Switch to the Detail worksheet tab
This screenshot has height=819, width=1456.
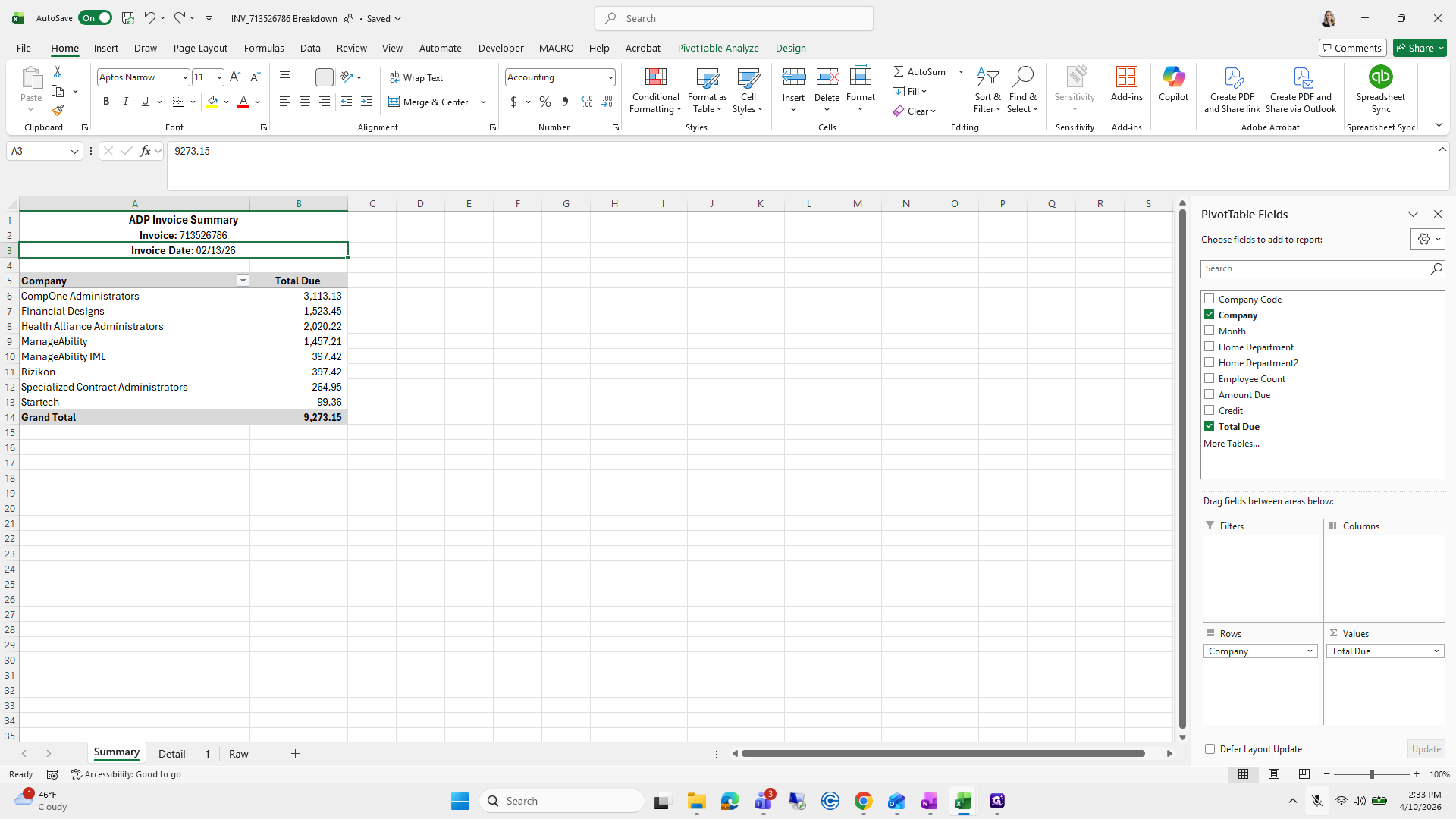coord(172,754)
